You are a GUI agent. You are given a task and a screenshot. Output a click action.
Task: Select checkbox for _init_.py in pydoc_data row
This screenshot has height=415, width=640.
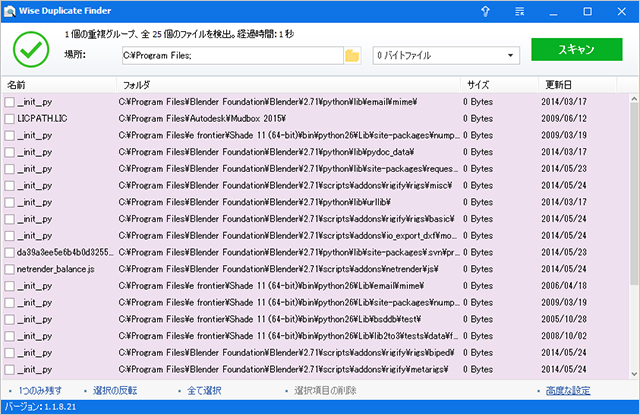click(9, 152)
